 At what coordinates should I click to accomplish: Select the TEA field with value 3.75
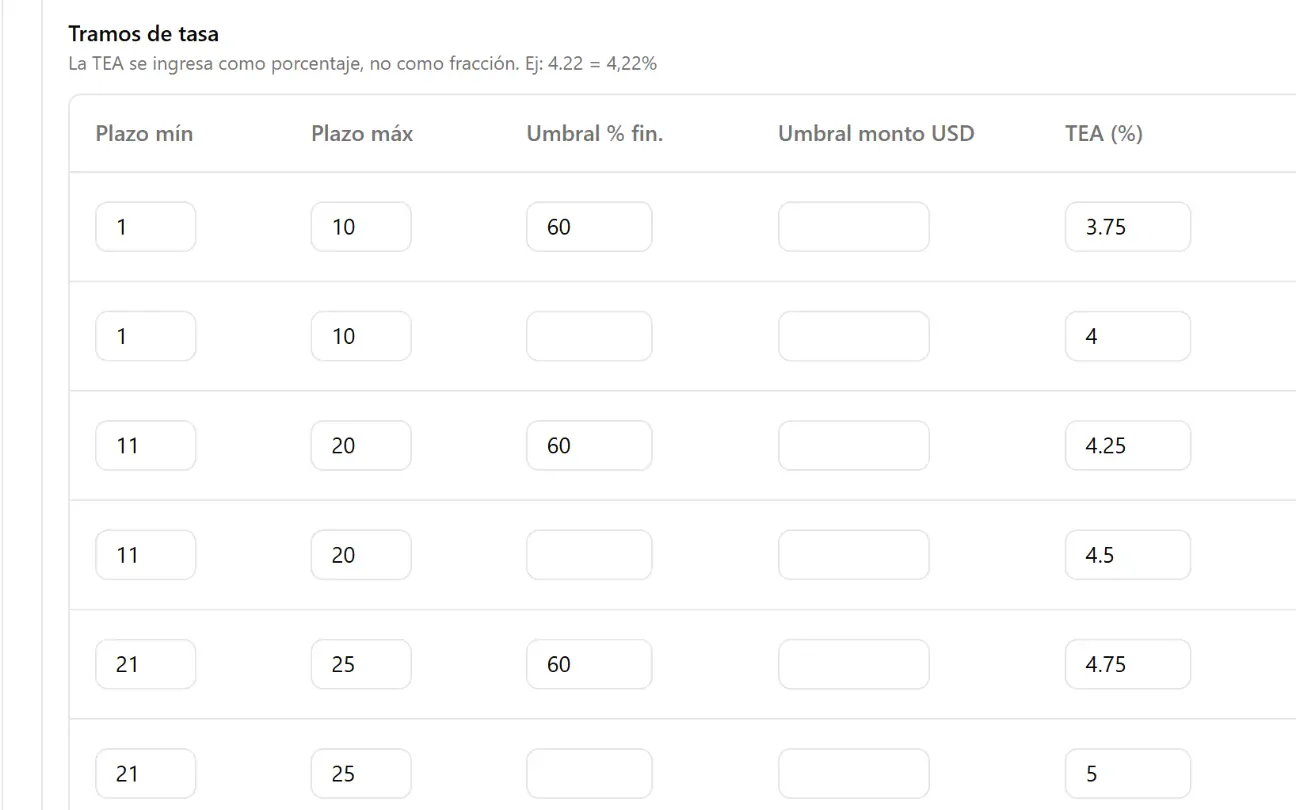click(x=1128, y=227)
